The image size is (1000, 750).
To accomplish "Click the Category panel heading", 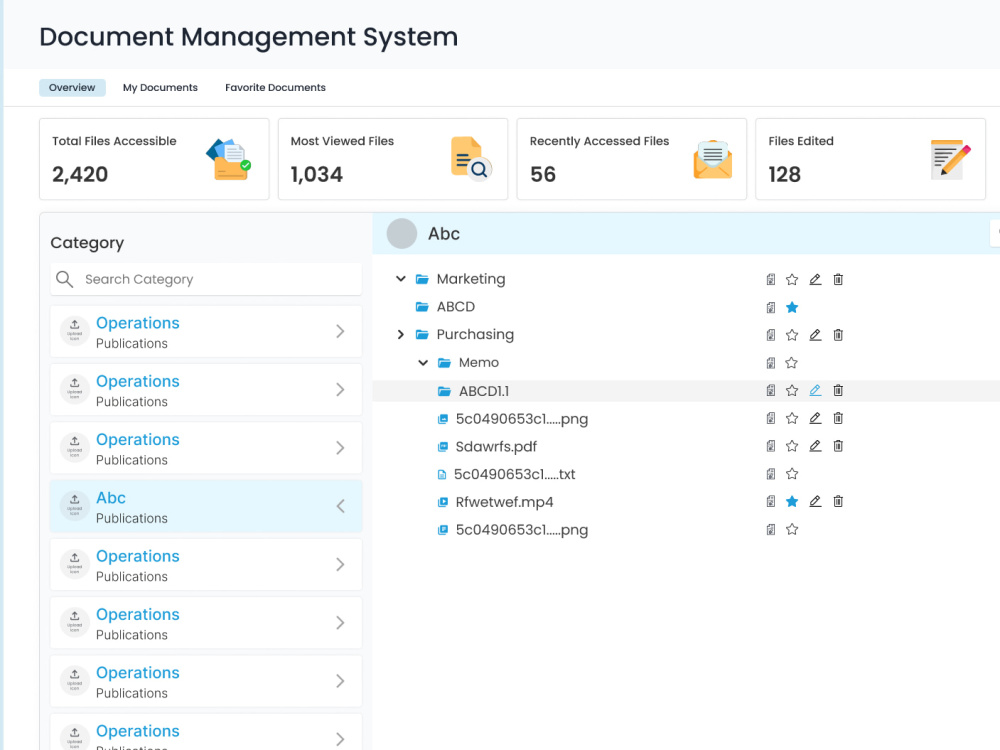I will (x=87, y=243).
